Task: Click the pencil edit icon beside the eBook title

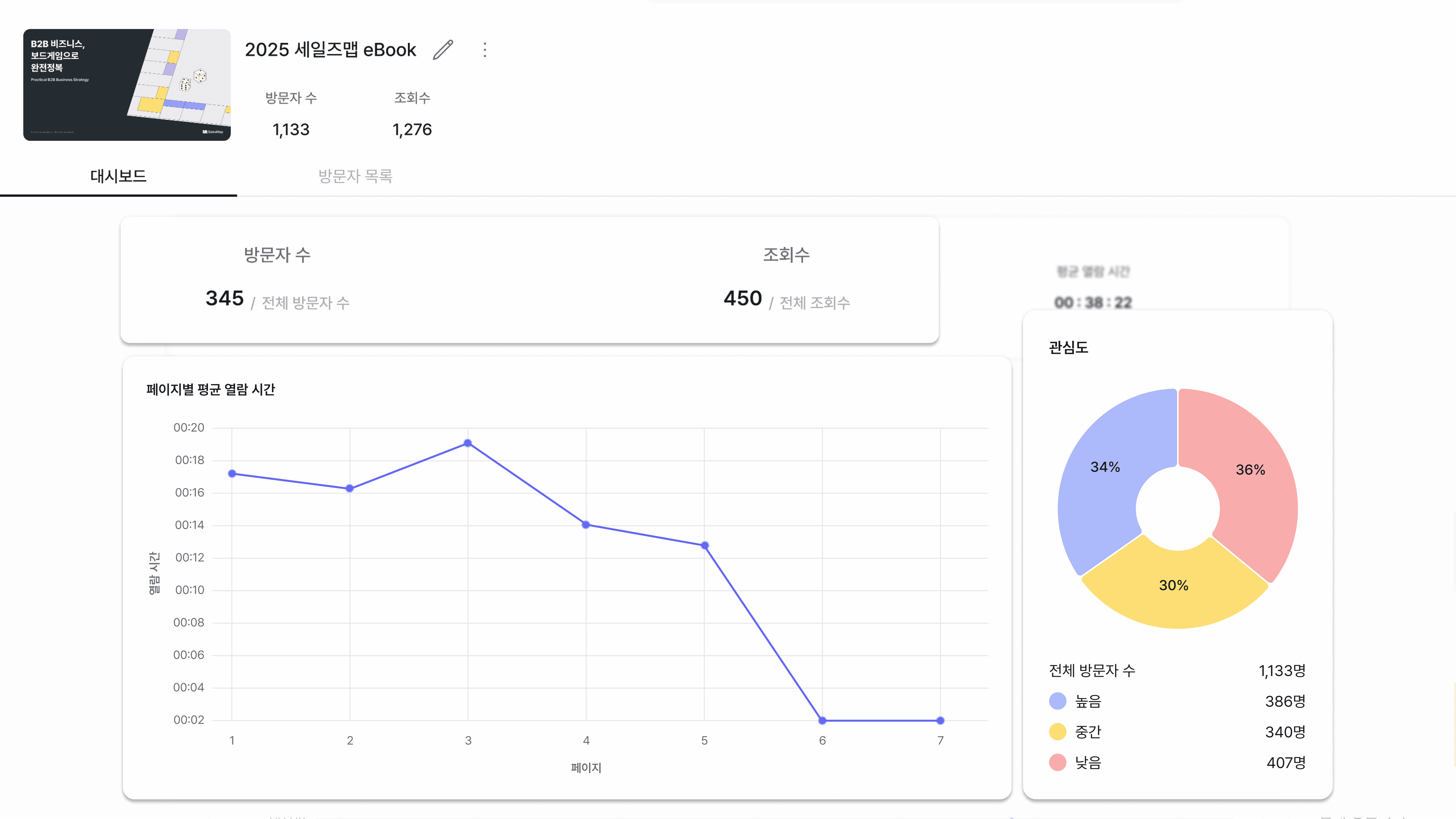Action: point(443,50)
